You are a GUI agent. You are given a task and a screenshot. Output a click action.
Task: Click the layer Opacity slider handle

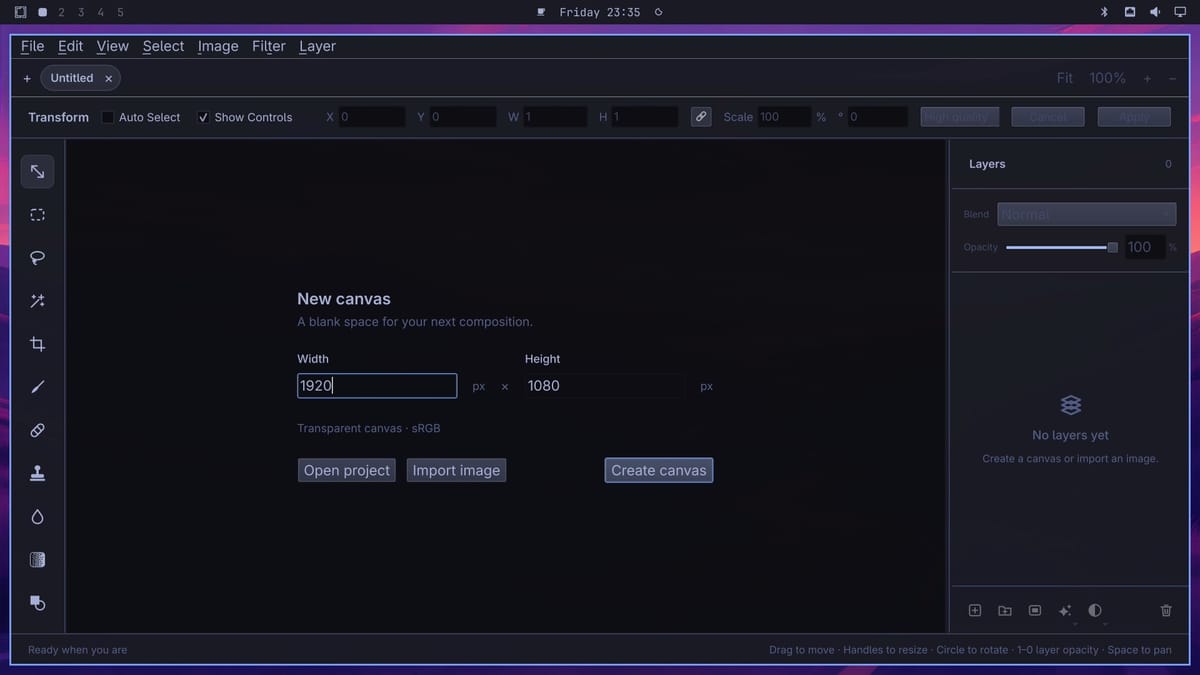[x=1112, y=247]
